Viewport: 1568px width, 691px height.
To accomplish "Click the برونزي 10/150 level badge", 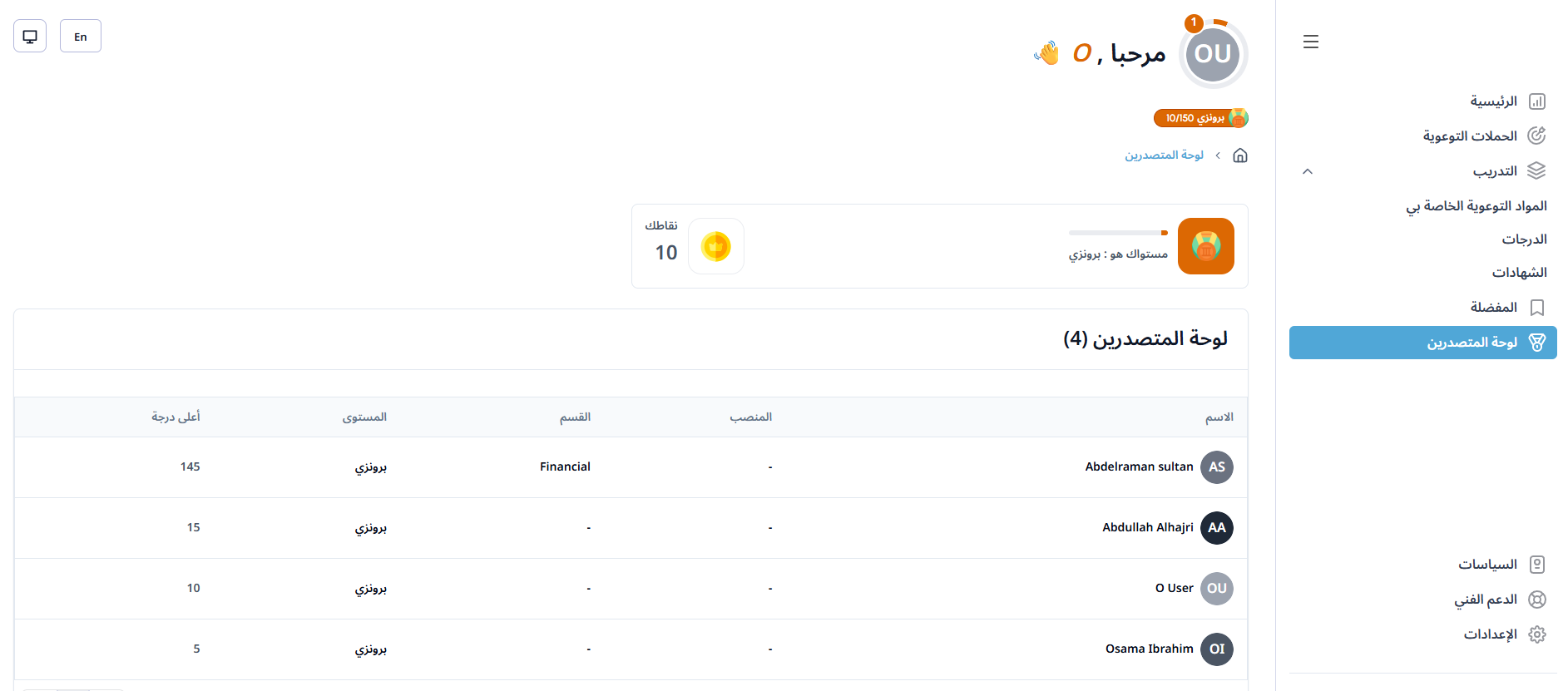I will click(1201, 118).
